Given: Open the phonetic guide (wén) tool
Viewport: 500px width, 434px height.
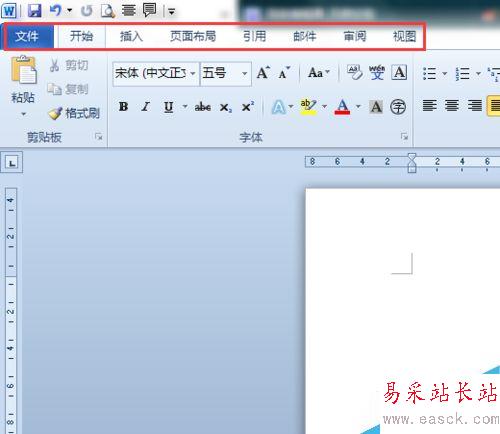Looking at the screenshot, I should pos(377,72).
